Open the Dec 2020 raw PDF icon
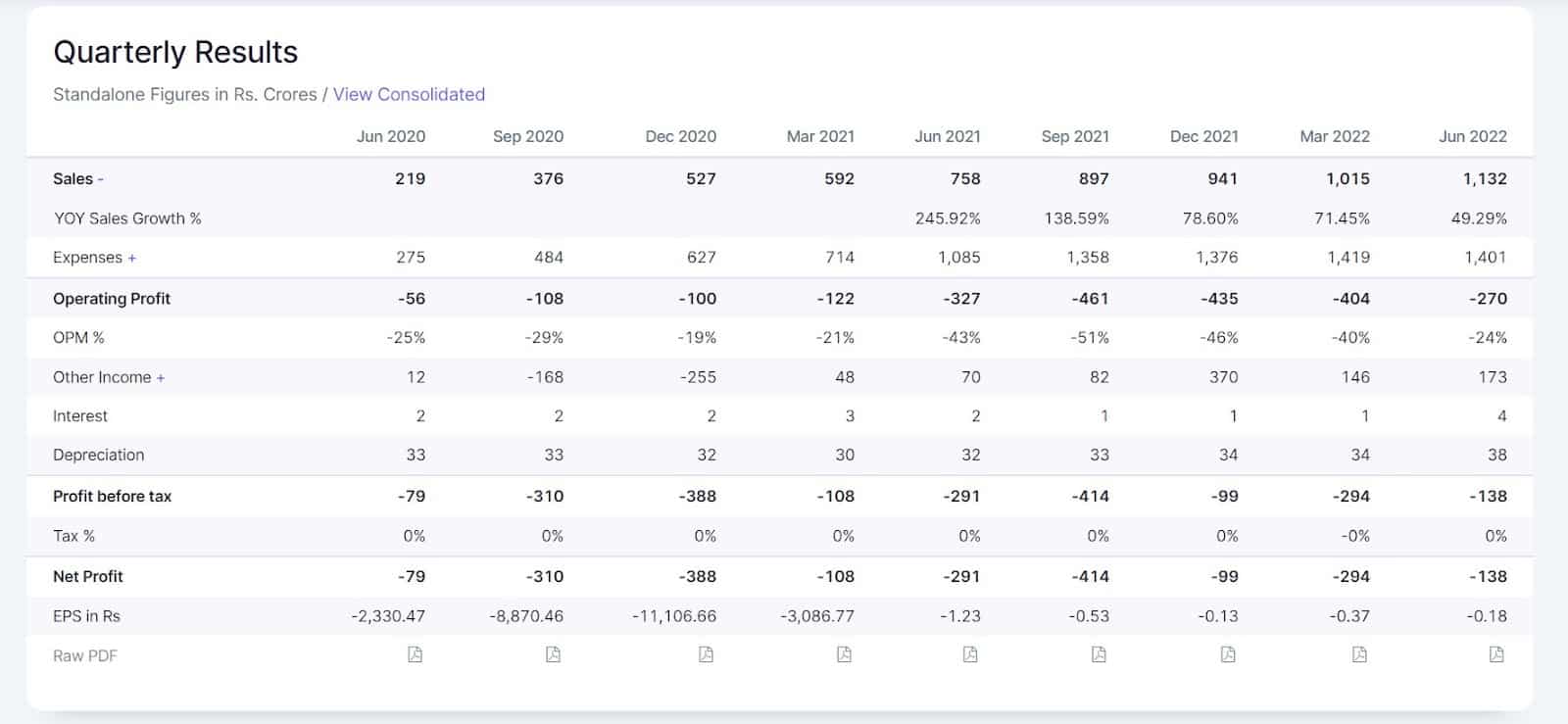Screen dimensions: 1568x724 click(707, 654)
